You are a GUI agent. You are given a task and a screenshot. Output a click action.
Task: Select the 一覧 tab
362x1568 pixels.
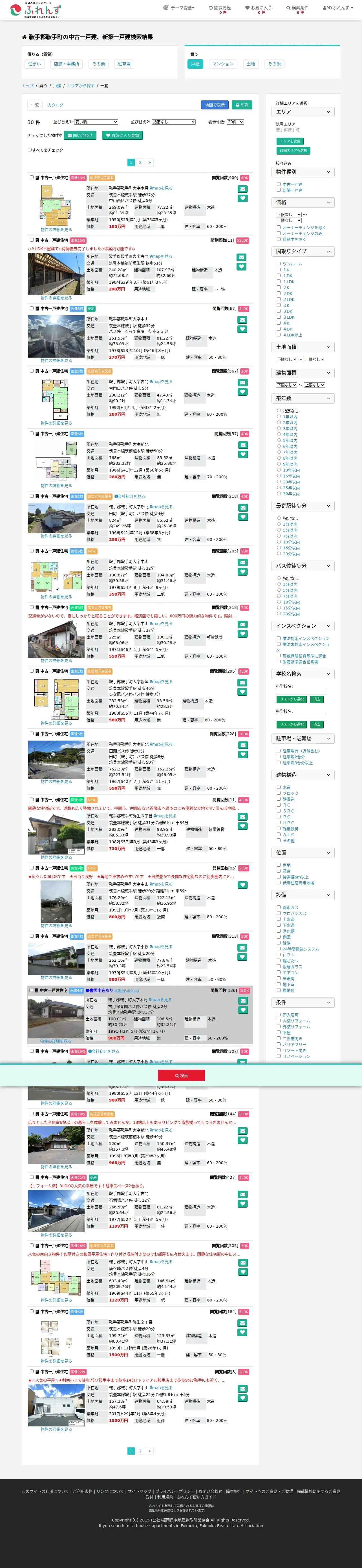35,105
